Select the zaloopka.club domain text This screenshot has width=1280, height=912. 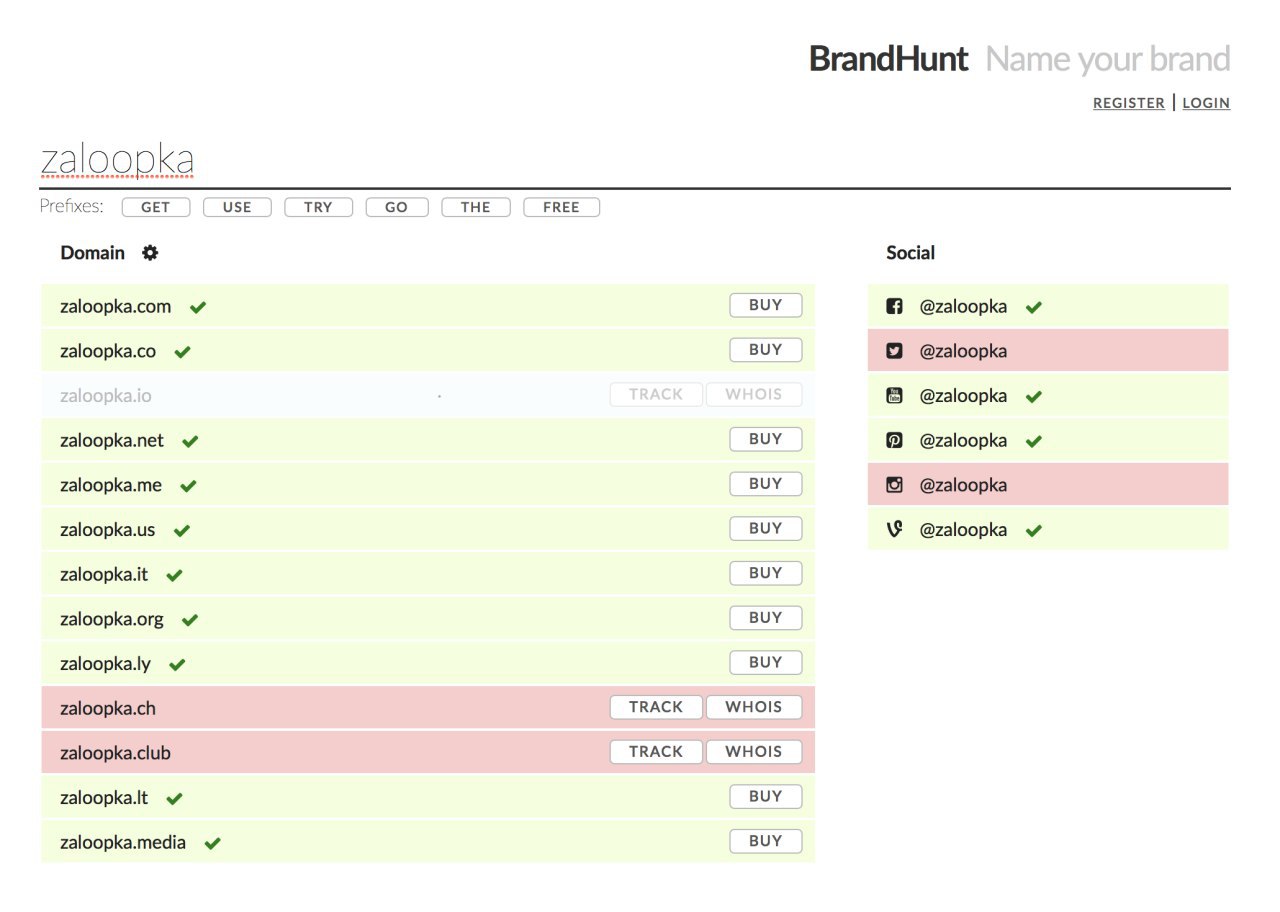(115, 753)
